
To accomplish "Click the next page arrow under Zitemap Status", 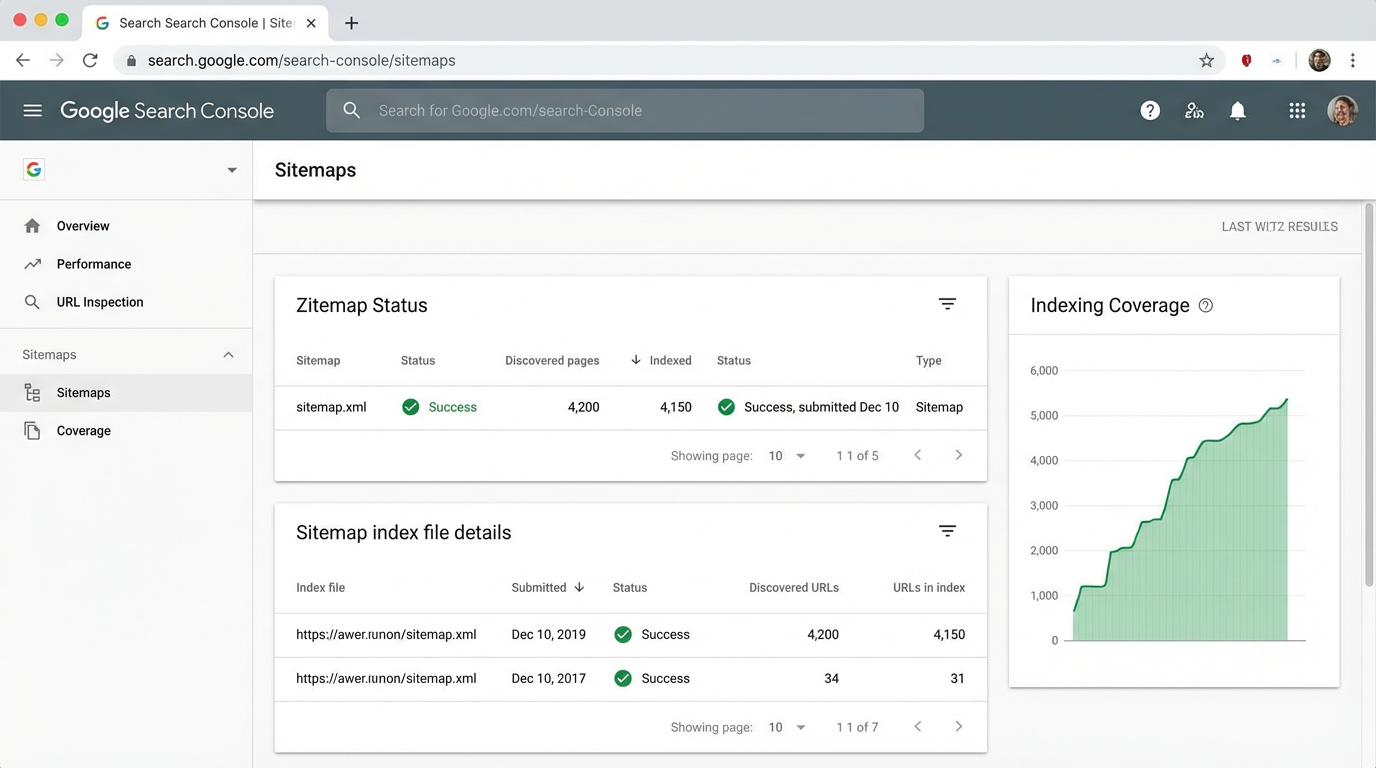I will pos(958,455).
